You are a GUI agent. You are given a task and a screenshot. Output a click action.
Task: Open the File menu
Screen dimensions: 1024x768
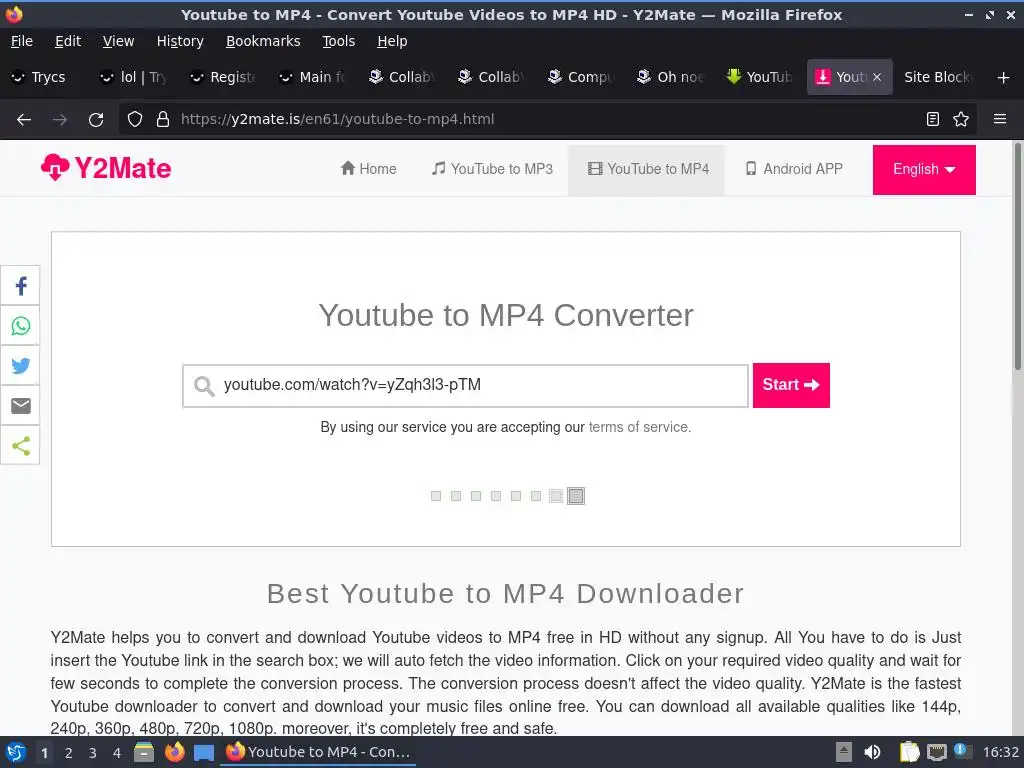22,41
